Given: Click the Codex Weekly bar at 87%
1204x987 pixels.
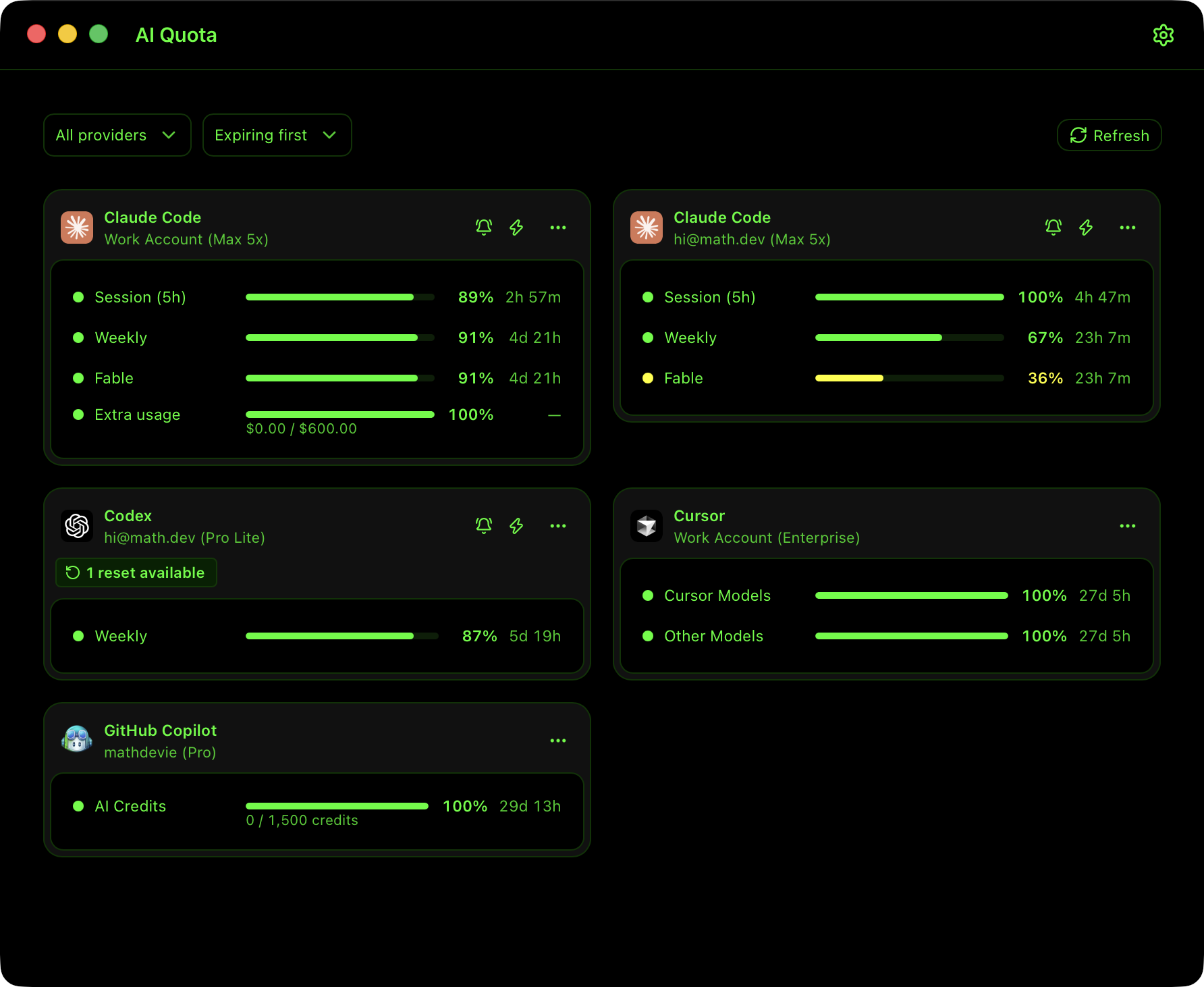Looking at the screenshot, I should 342,636.
